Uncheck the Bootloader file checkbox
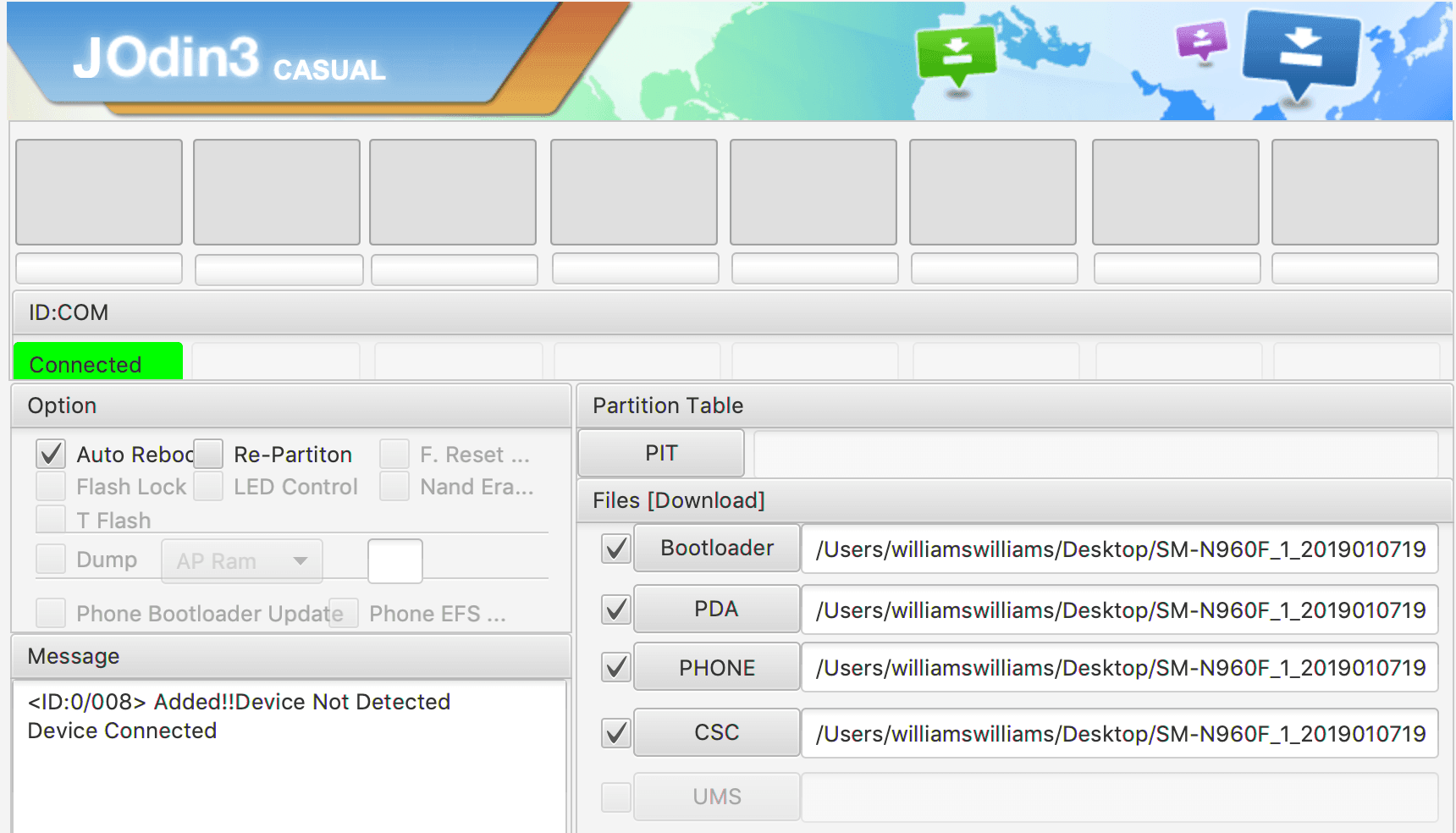1456x833 pixels. (616, 549)
